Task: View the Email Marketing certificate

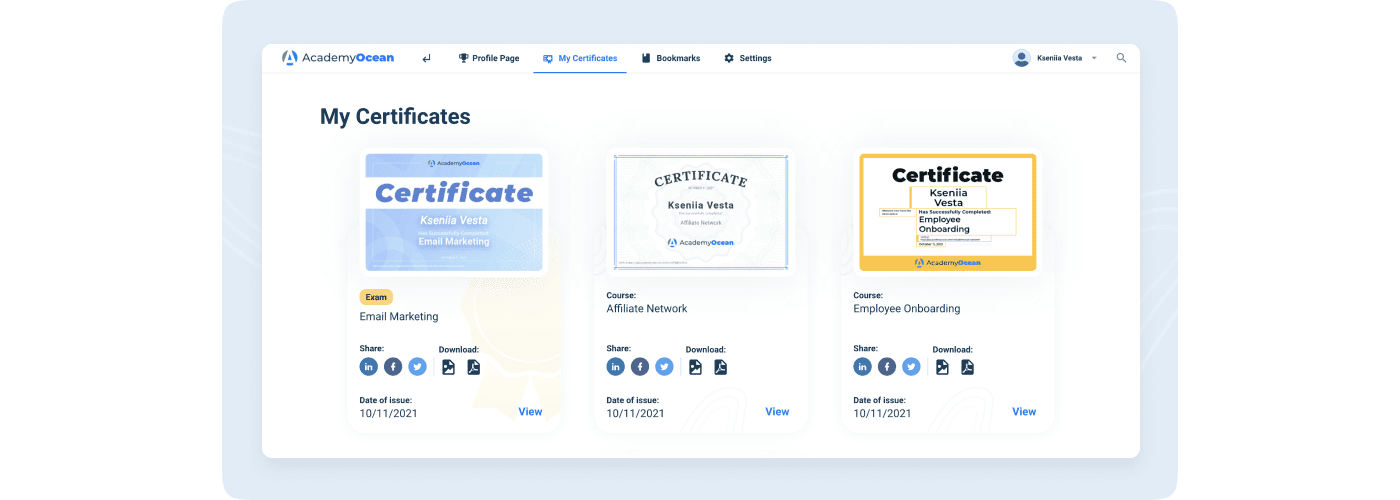Action: (x=530, y=412)
